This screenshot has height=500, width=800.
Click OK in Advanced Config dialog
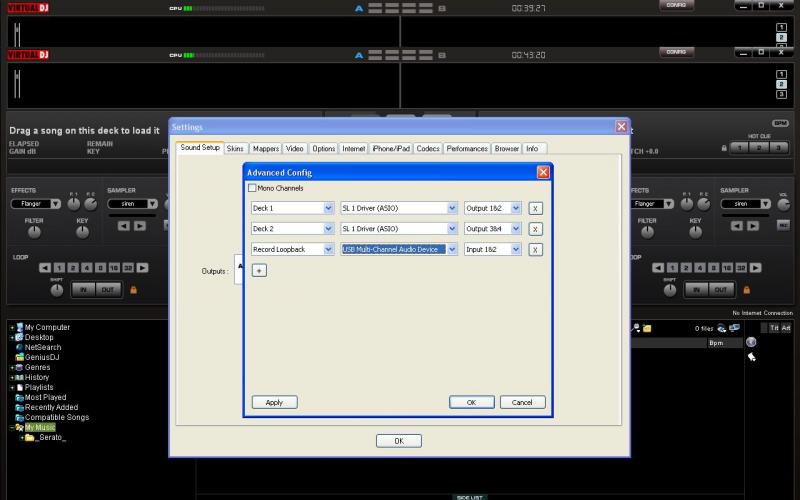471,403
